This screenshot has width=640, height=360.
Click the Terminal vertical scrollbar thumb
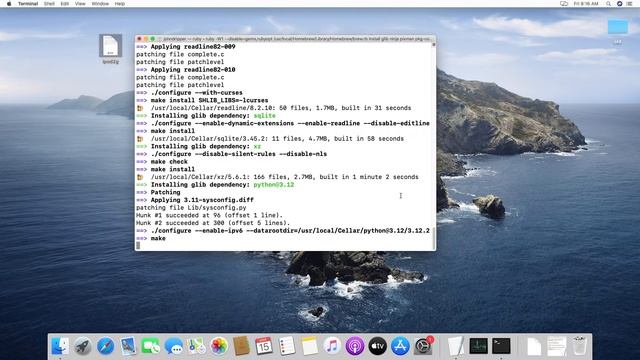tap(433, 238)
